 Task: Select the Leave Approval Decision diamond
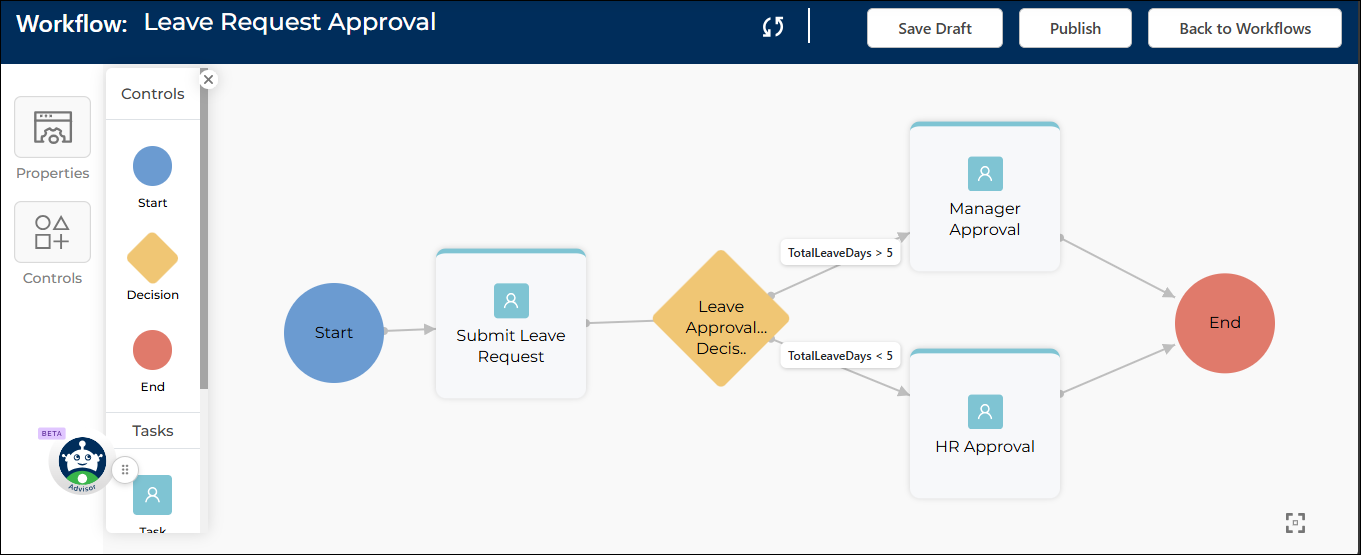(x=721, y=319)
